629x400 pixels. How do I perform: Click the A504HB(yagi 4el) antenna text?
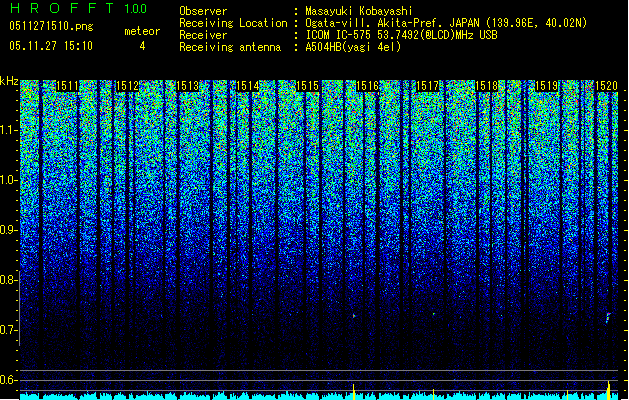(353, 47)
